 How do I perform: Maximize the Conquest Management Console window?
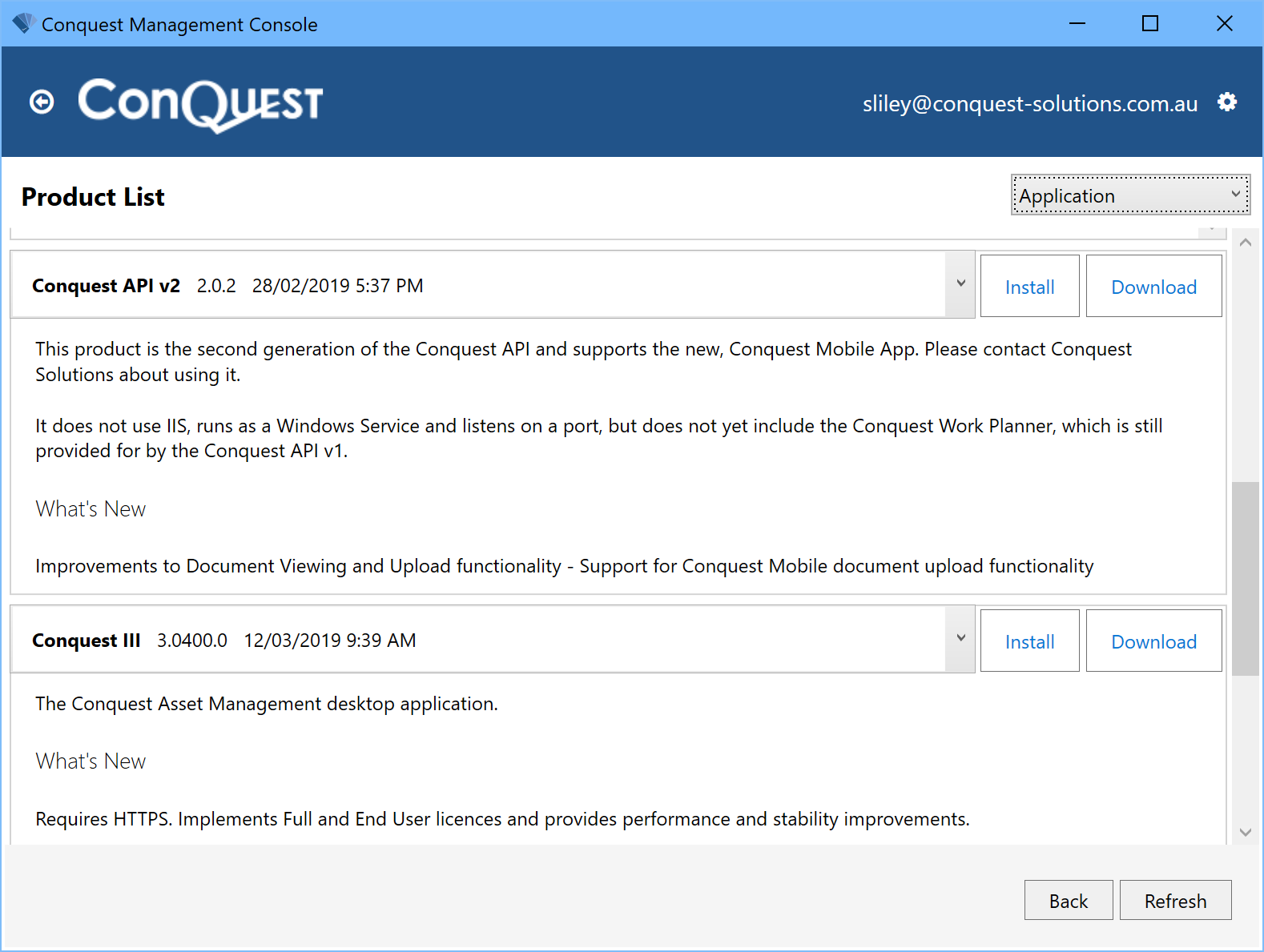[1150, 24]
